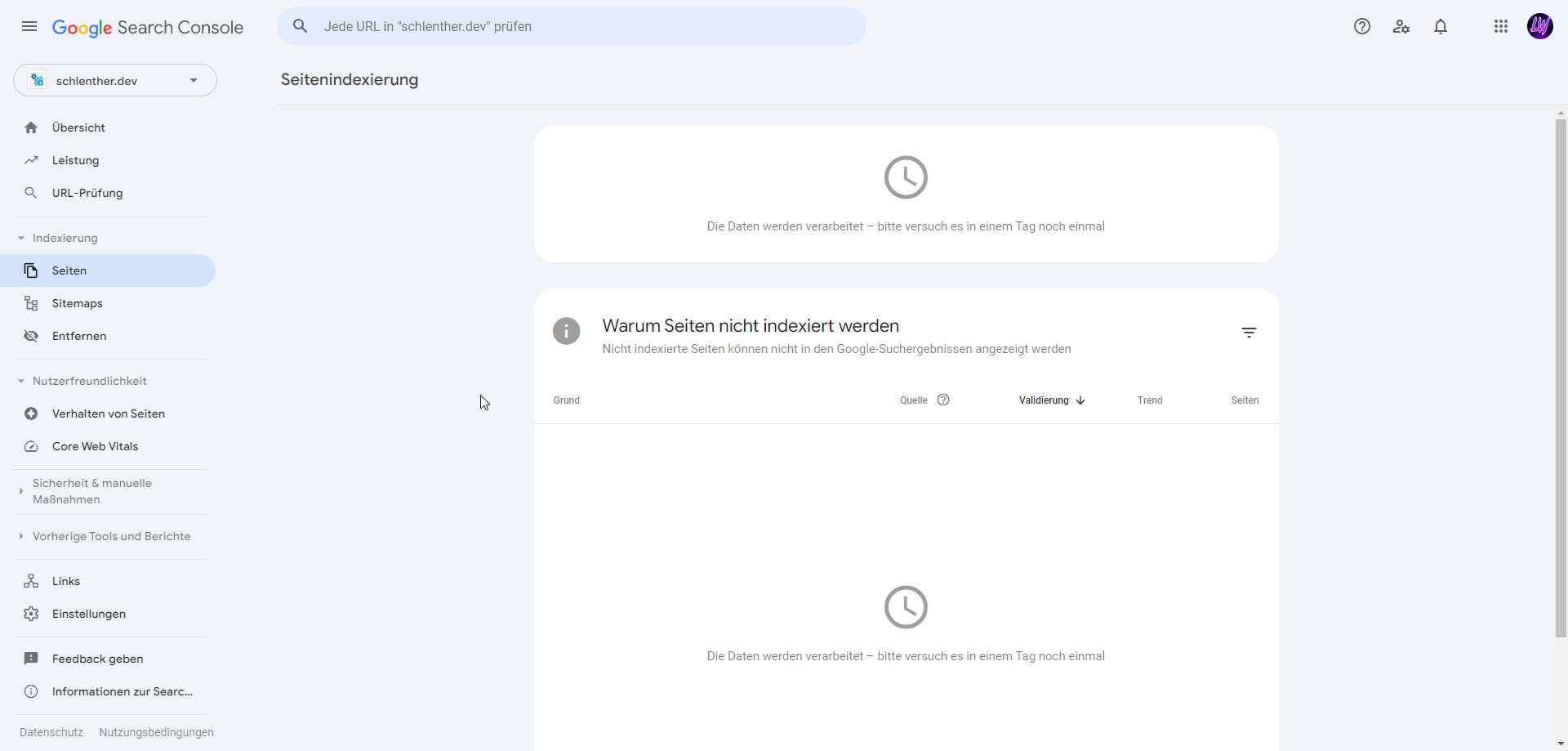Viewport: 1568px width, 751px height.
Task: Click the table filter icon
Action: (1249, 333)
